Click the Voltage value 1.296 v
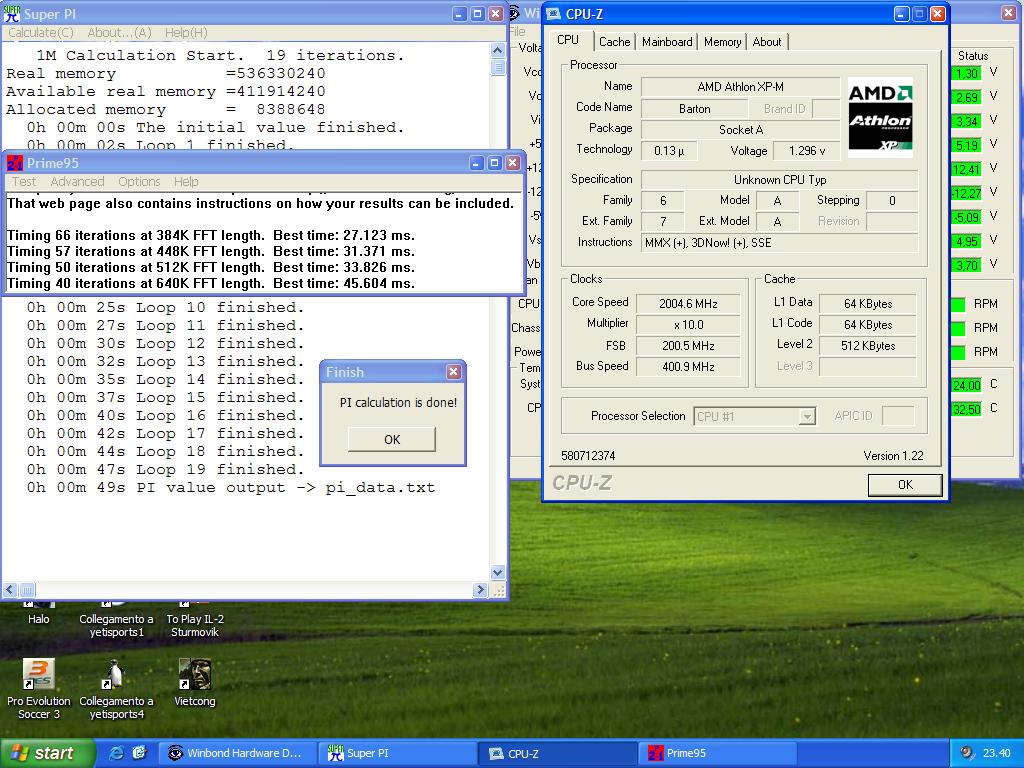 (x=807, y=151)
